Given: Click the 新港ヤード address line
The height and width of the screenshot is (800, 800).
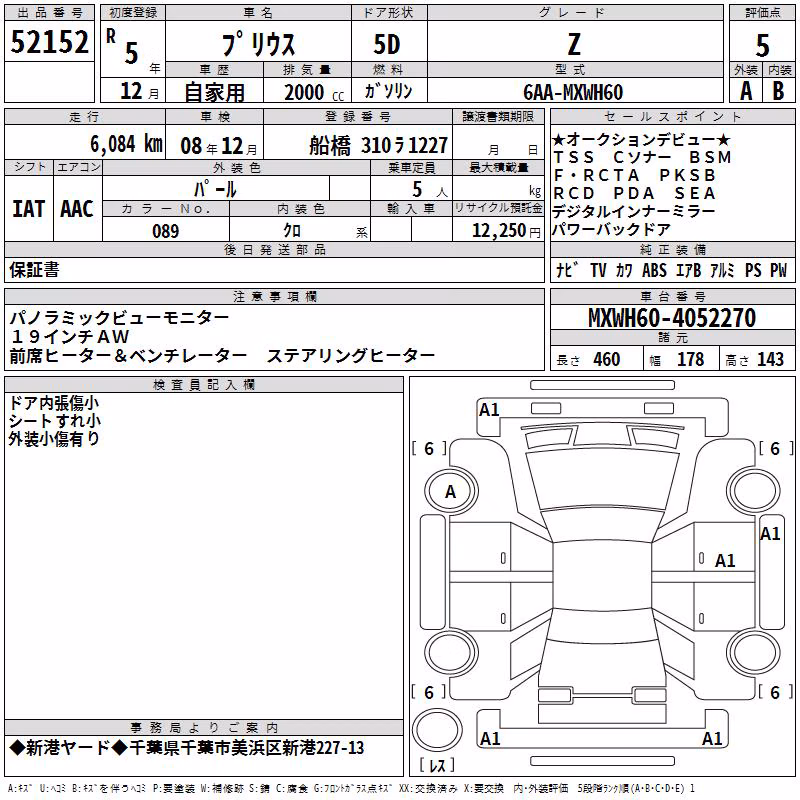Looking at the screenshot, I should (187, 748).
